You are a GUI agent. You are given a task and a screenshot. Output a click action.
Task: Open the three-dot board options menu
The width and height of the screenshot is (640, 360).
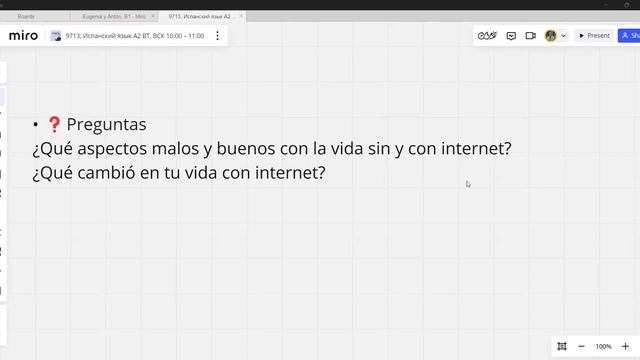click(x=218, y=36)
